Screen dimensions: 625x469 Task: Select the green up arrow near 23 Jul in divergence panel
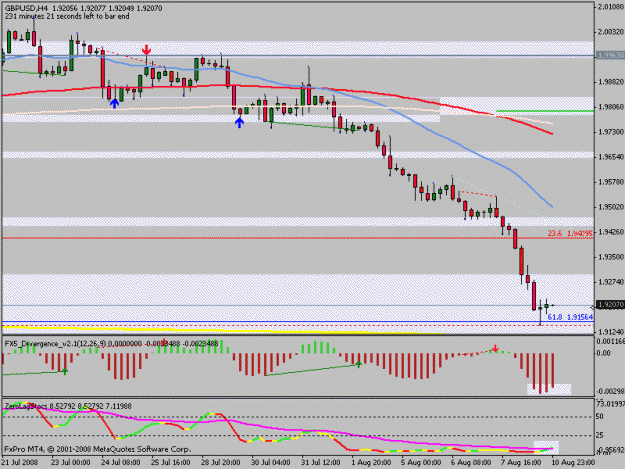click(x=65, y=371)
